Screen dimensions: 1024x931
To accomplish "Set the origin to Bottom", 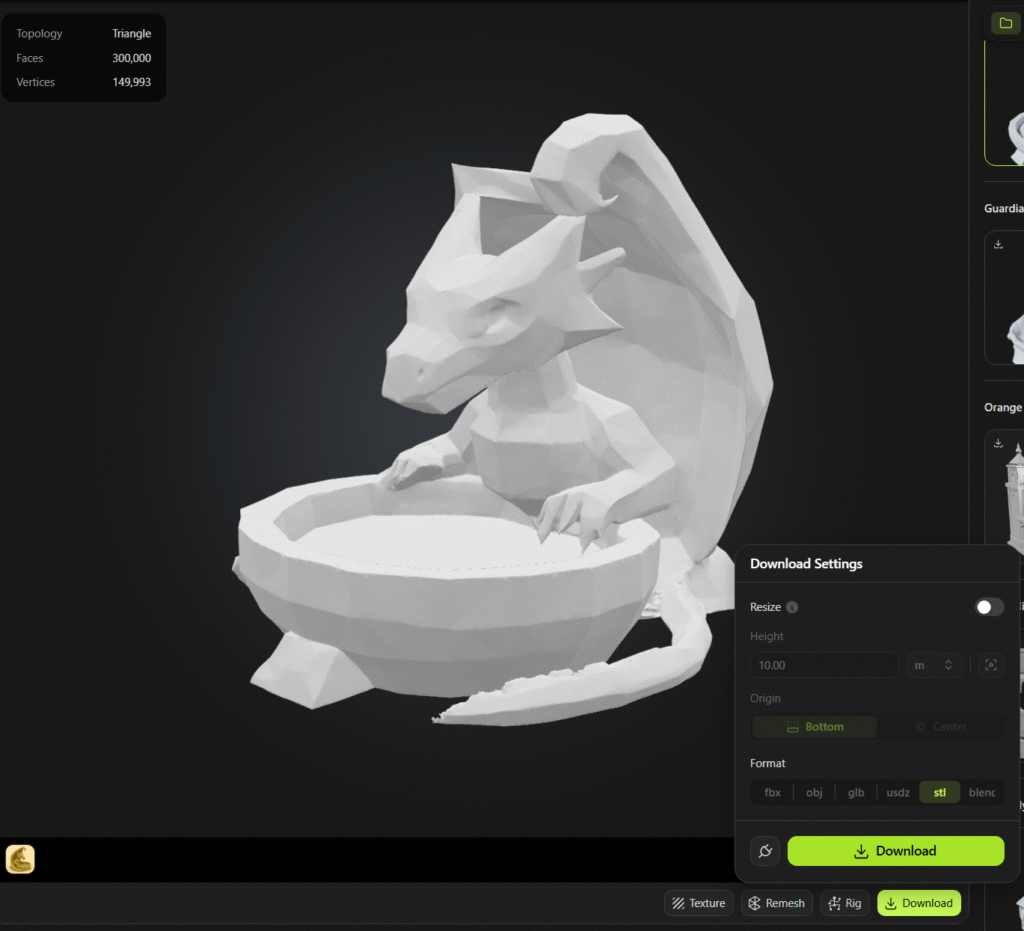I will click(814, 727).
